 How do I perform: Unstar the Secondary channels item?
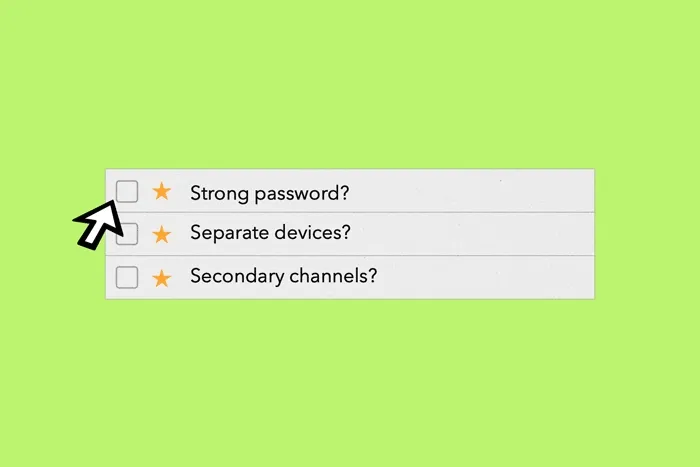click(161, 278)
